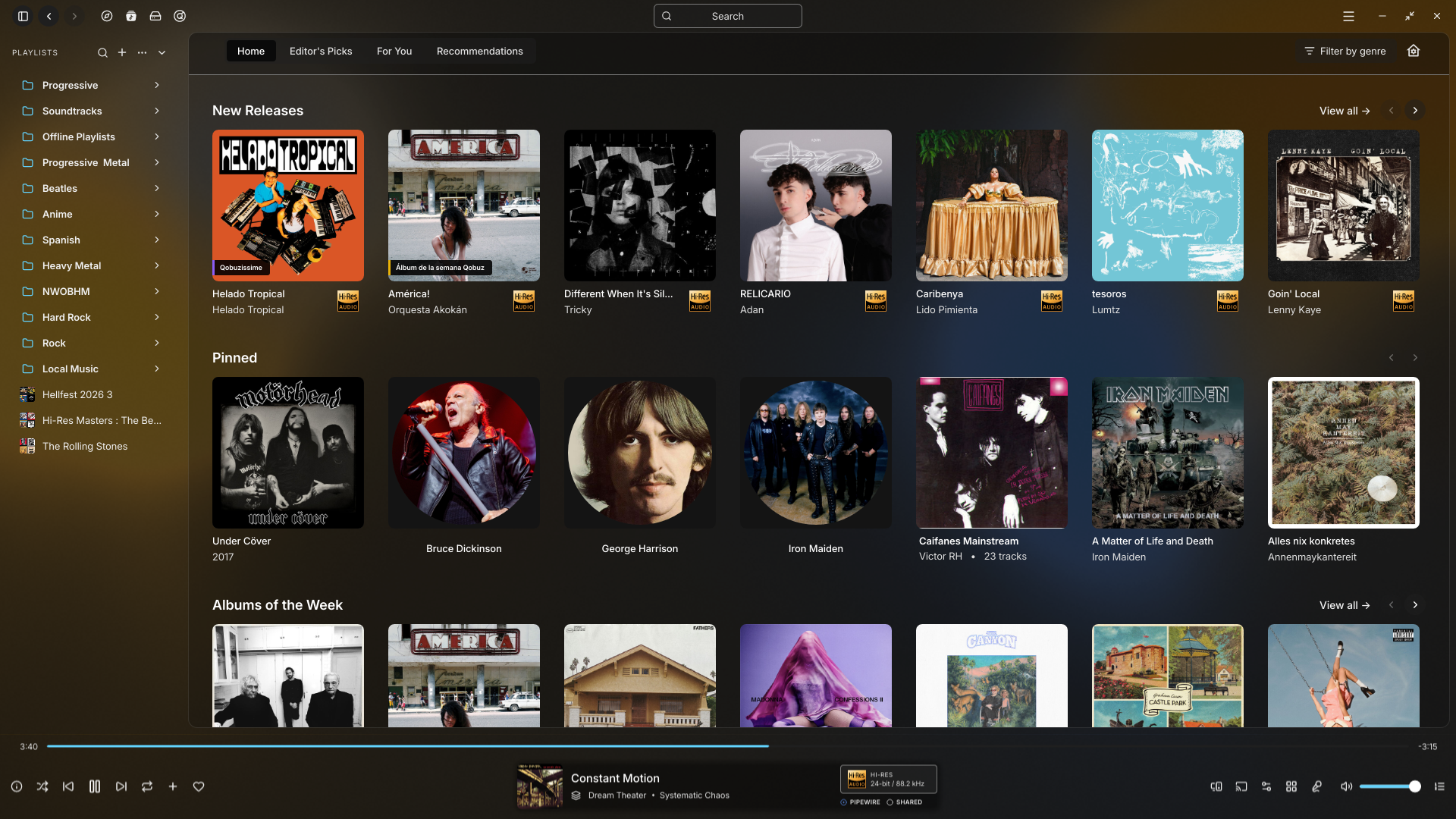Image resolution: width=1456 pixels, height=819 pixels.
Task: Switch to the Editor's Picks tab
Action: (x=321, y=51)
